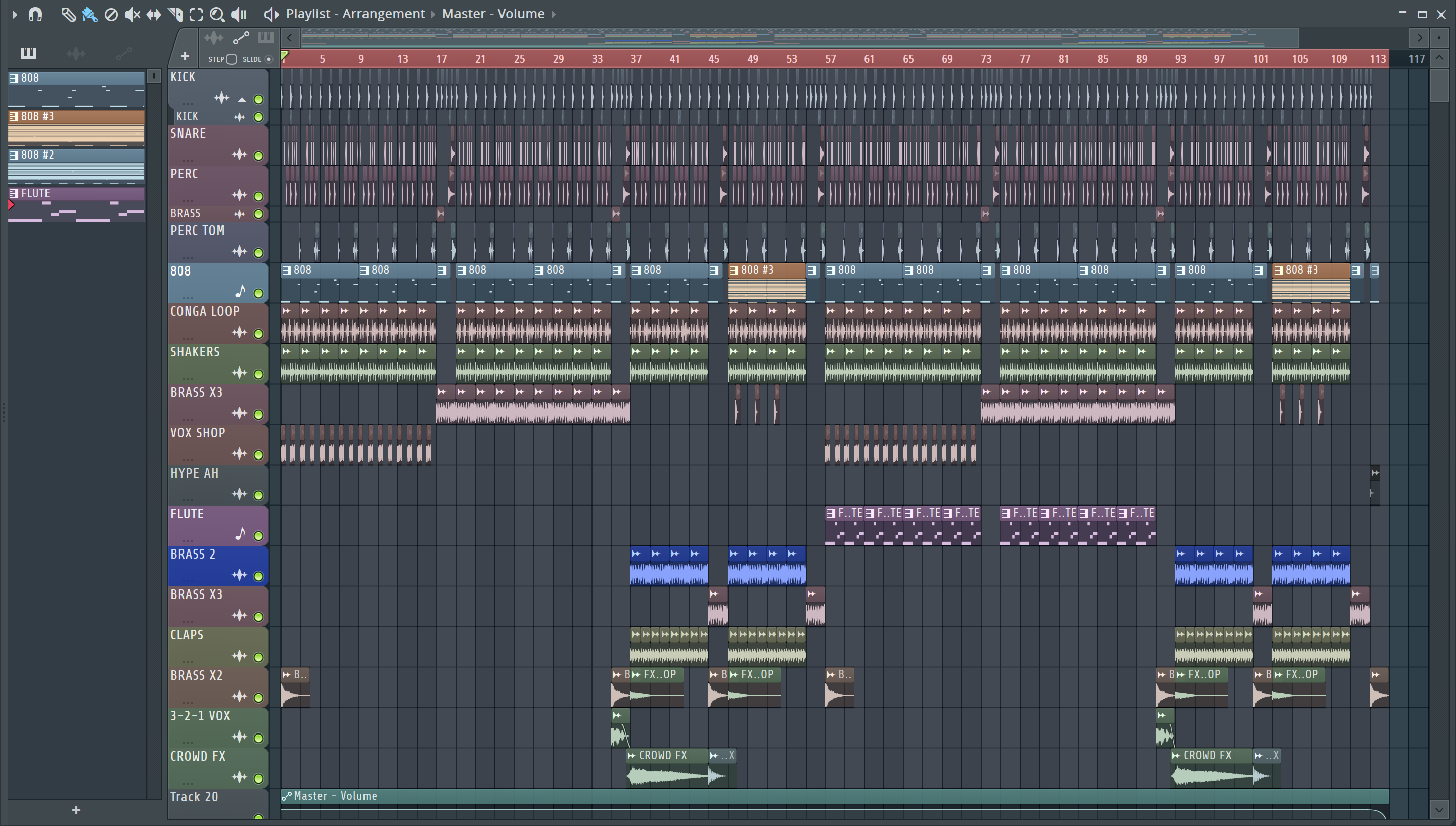Click bar 73 on the timeline ruler

pyautogui.click(x=986, y=59)
